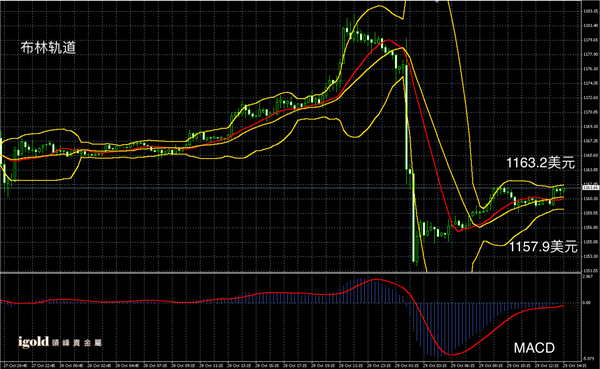The image size is (600, 369).
Task: Click the igold logo watermark
Action: coord(33,342)
